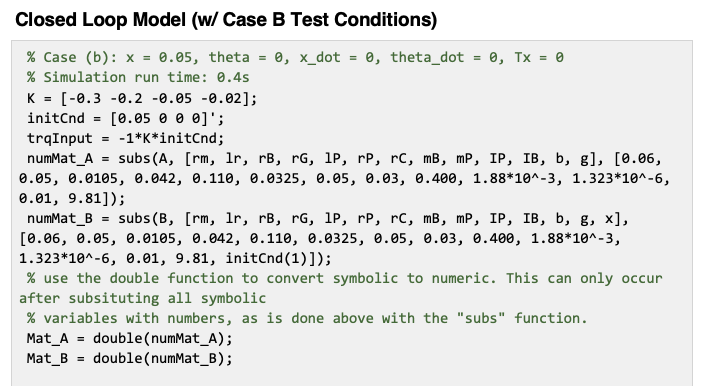Click Mat_B = double(numMat_B) line
This screenshot has height=386, width=719.
point(130,358)
